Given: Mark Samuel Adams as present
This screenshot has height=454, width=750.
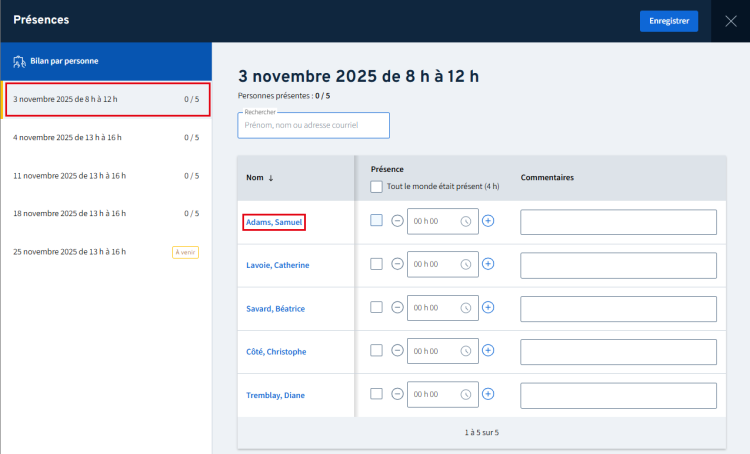Looking at the screenshot, I should point(376,221).
